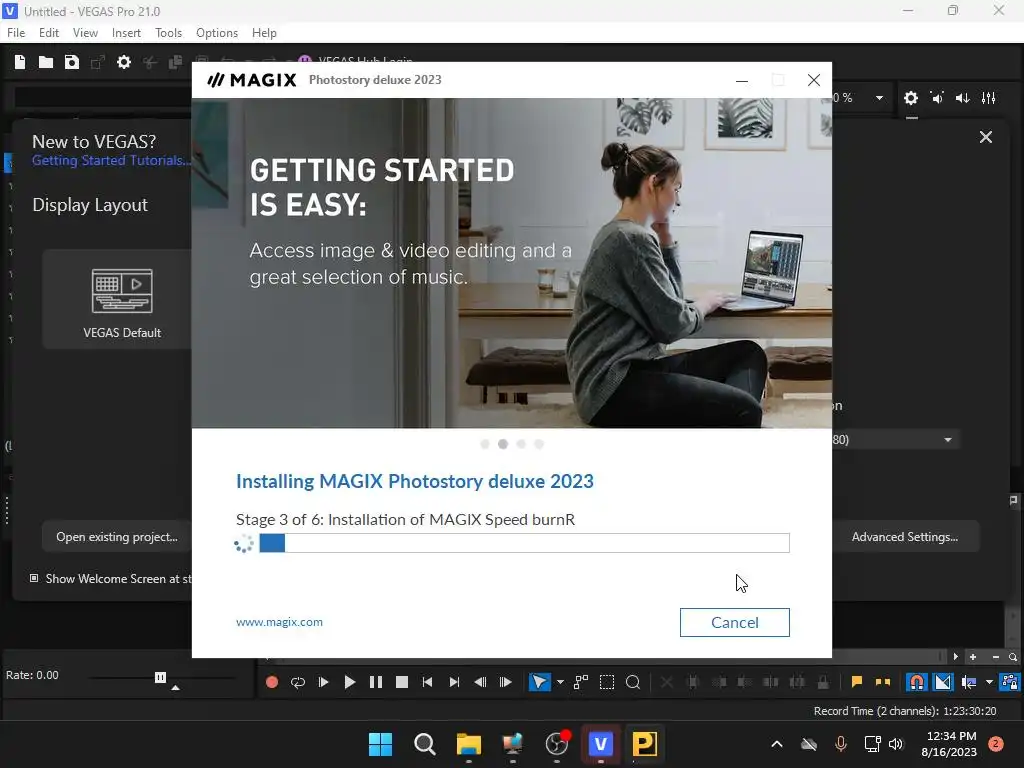This screenshot has height=768, width=1024.
Task: Open the View menu
Action: coord(85,33)
